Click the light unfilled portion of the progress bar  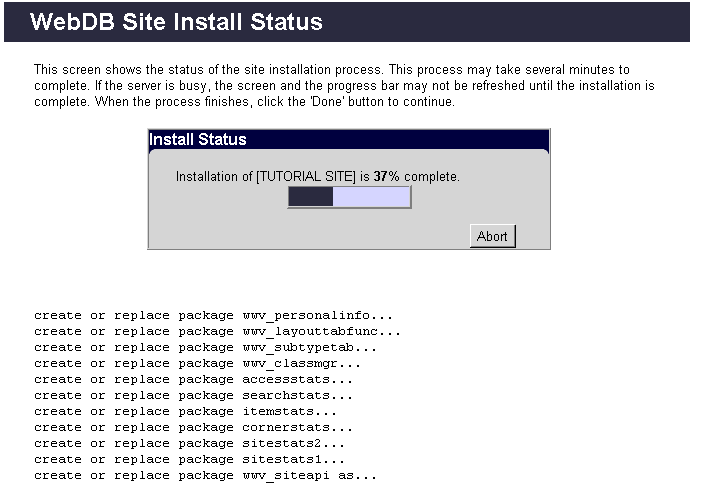pyautogui.click(x=371, y=197)
